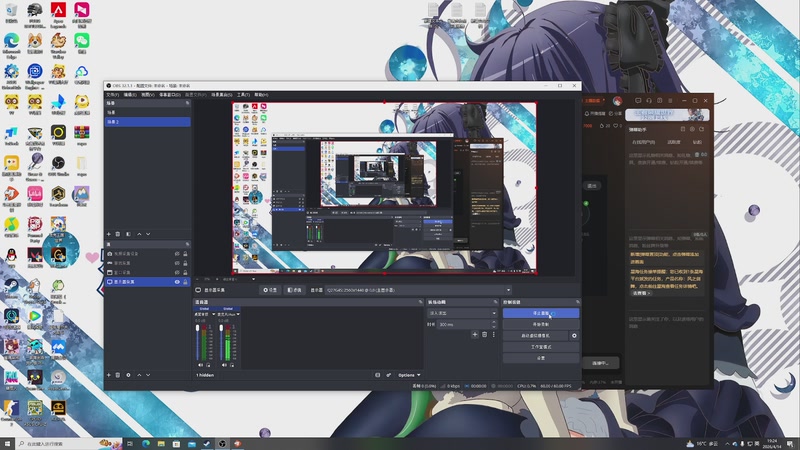
Task: Toggle visibility of the camera capture source
Action: (177, 254)
